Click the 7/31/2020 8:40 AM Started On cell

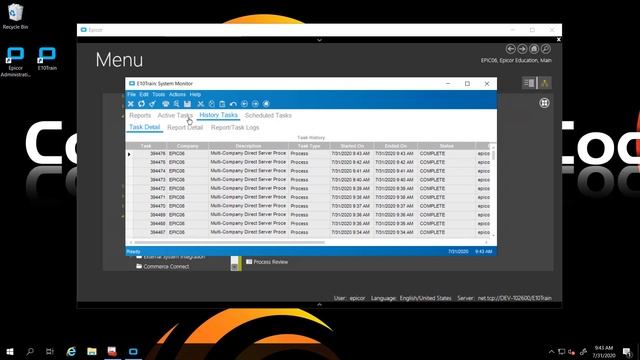click(x=351, y=180)
